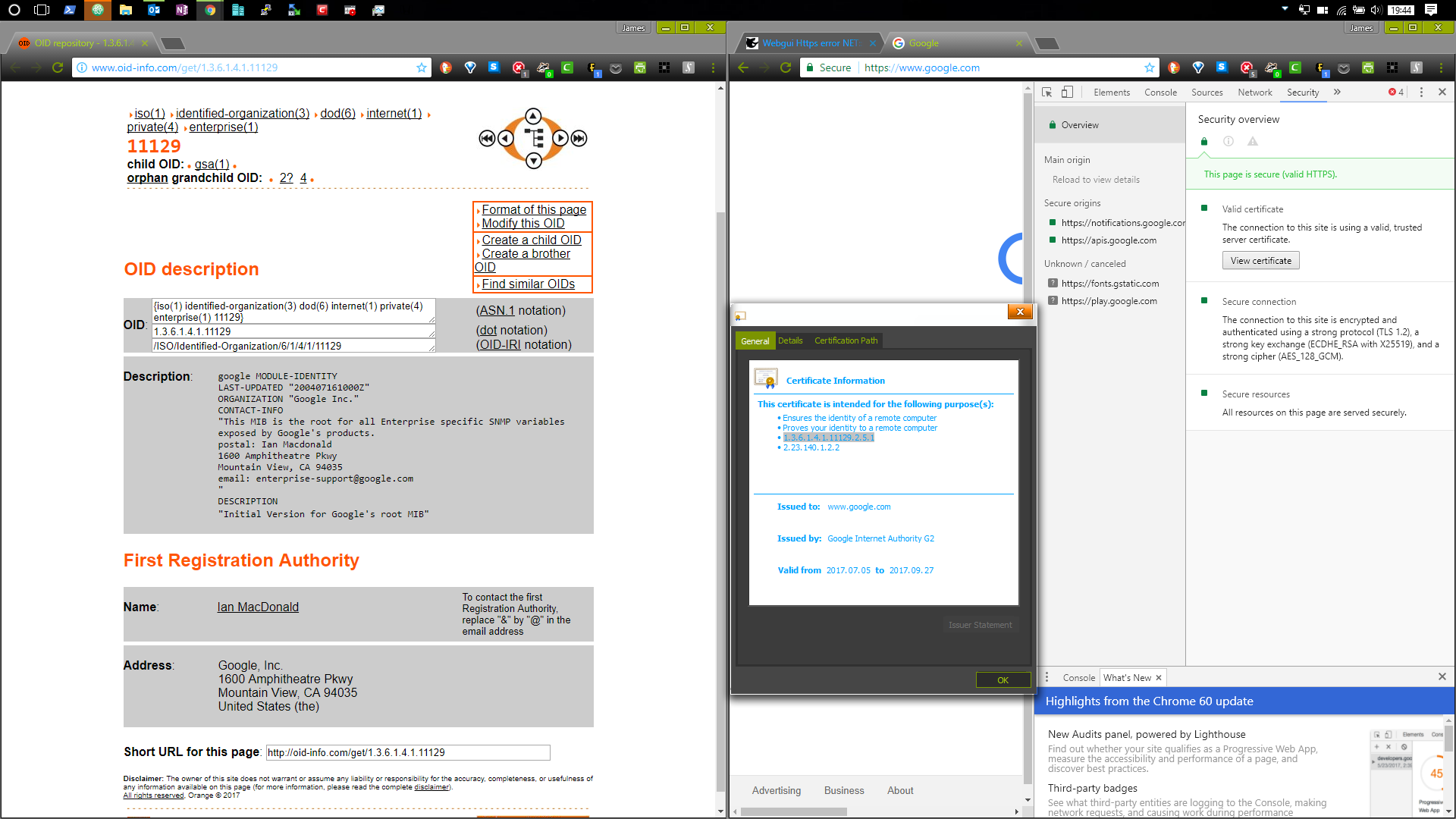This screenshot has width=1456, height=819.
Task: Select fonts.gstatic.com unknown origin
Action: [x=1110, y=284]
